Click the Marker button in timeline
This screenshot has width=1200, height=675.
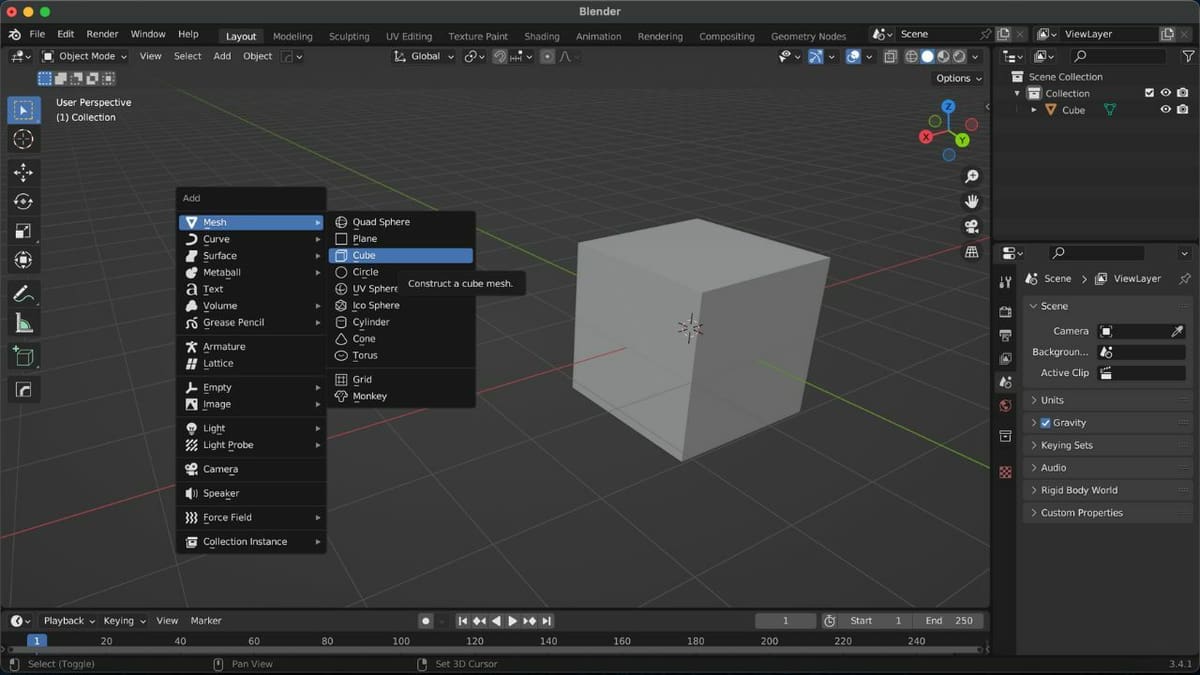(x=206, y=621)
